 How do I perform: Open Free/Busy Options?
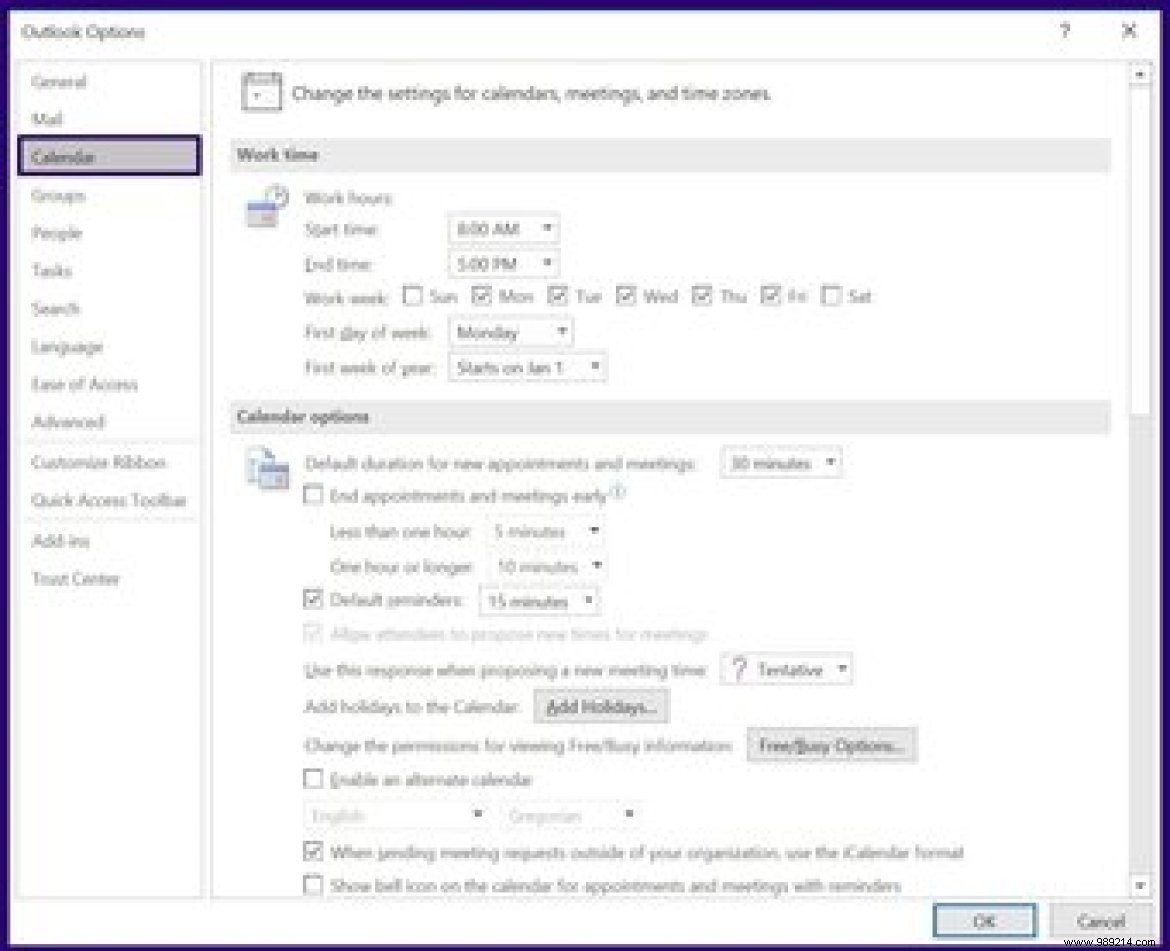click(x=831, y=744)
